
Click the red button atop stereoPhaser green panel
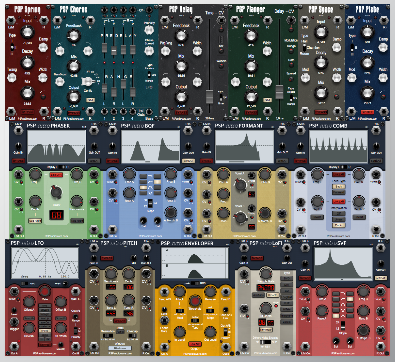tap(56, 175)
